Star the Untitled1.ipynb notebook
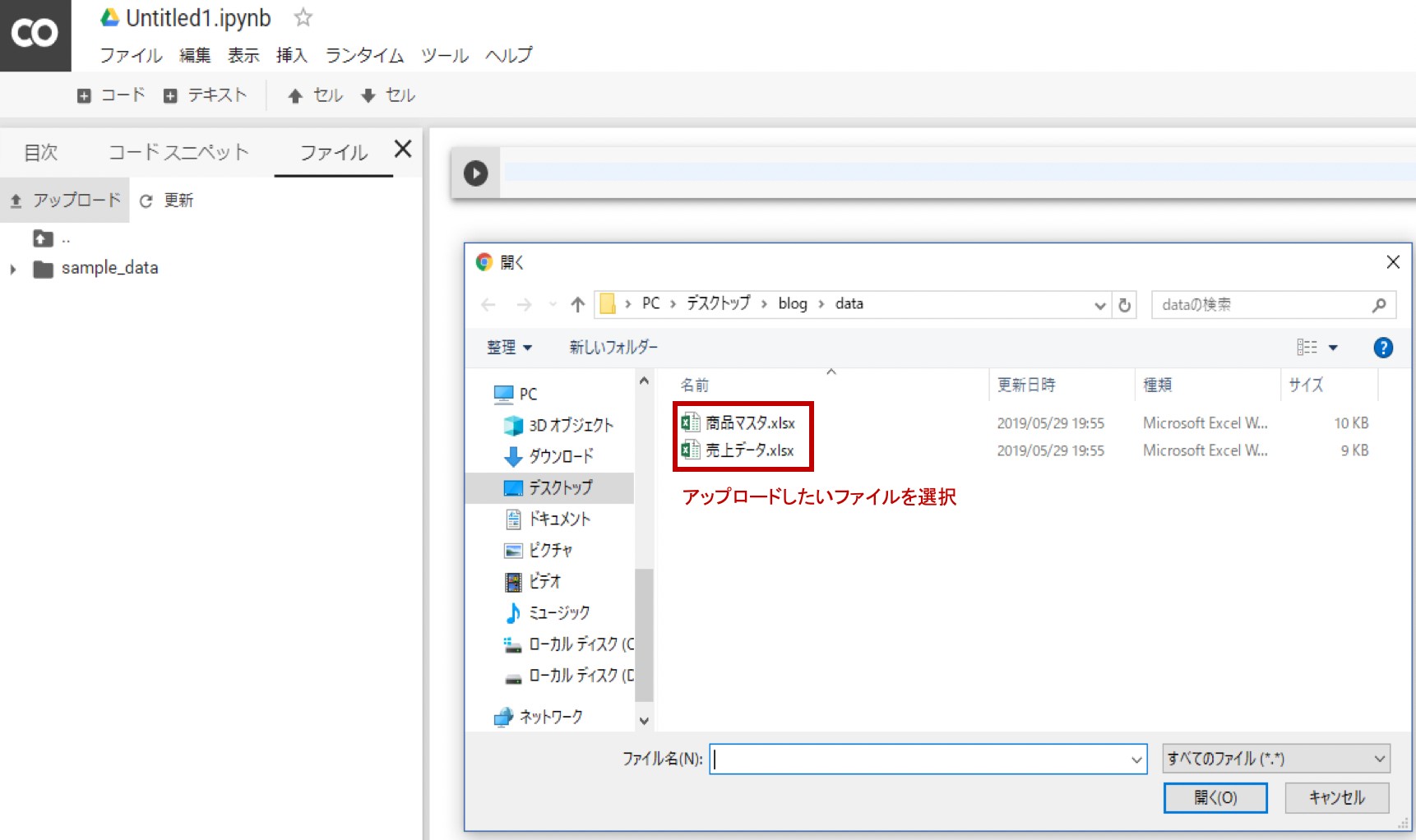1416x840 pixels. [302, 17]
